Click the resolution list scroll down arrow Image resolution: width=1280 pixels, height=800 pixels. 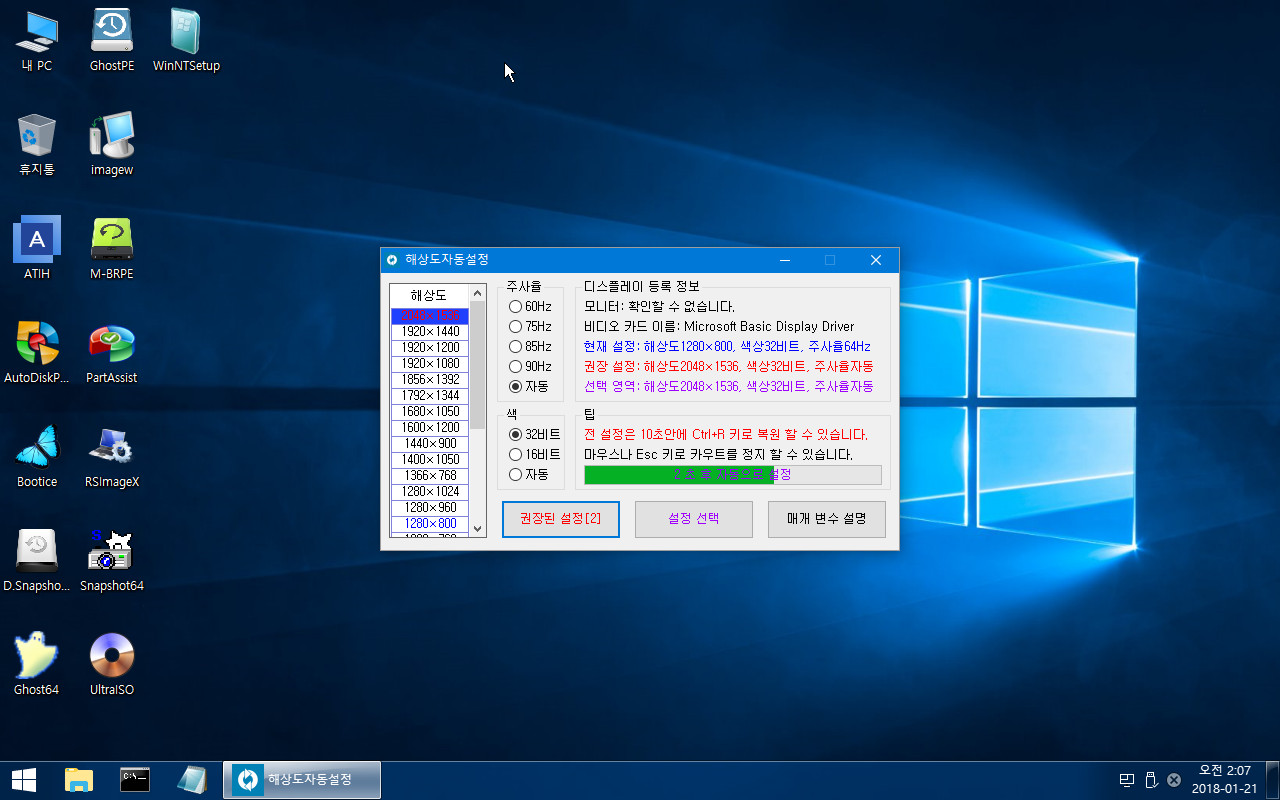pos(478,529)
